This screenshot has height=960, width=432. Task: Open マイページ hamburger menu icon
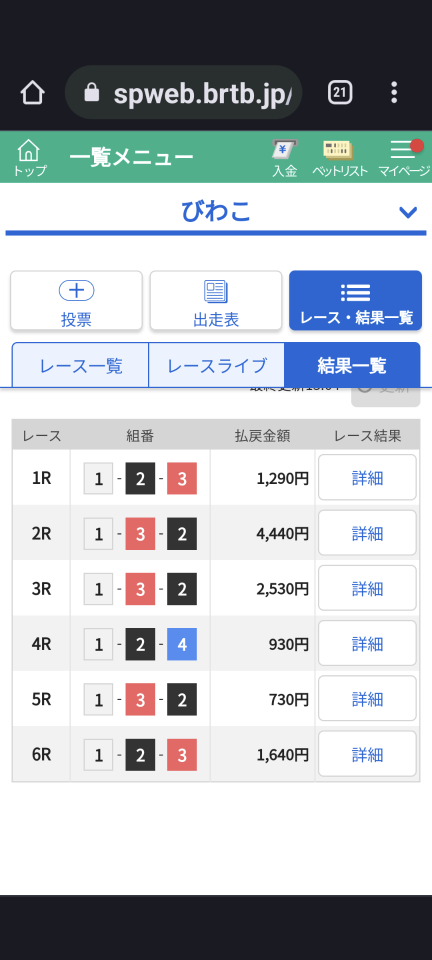404,157
